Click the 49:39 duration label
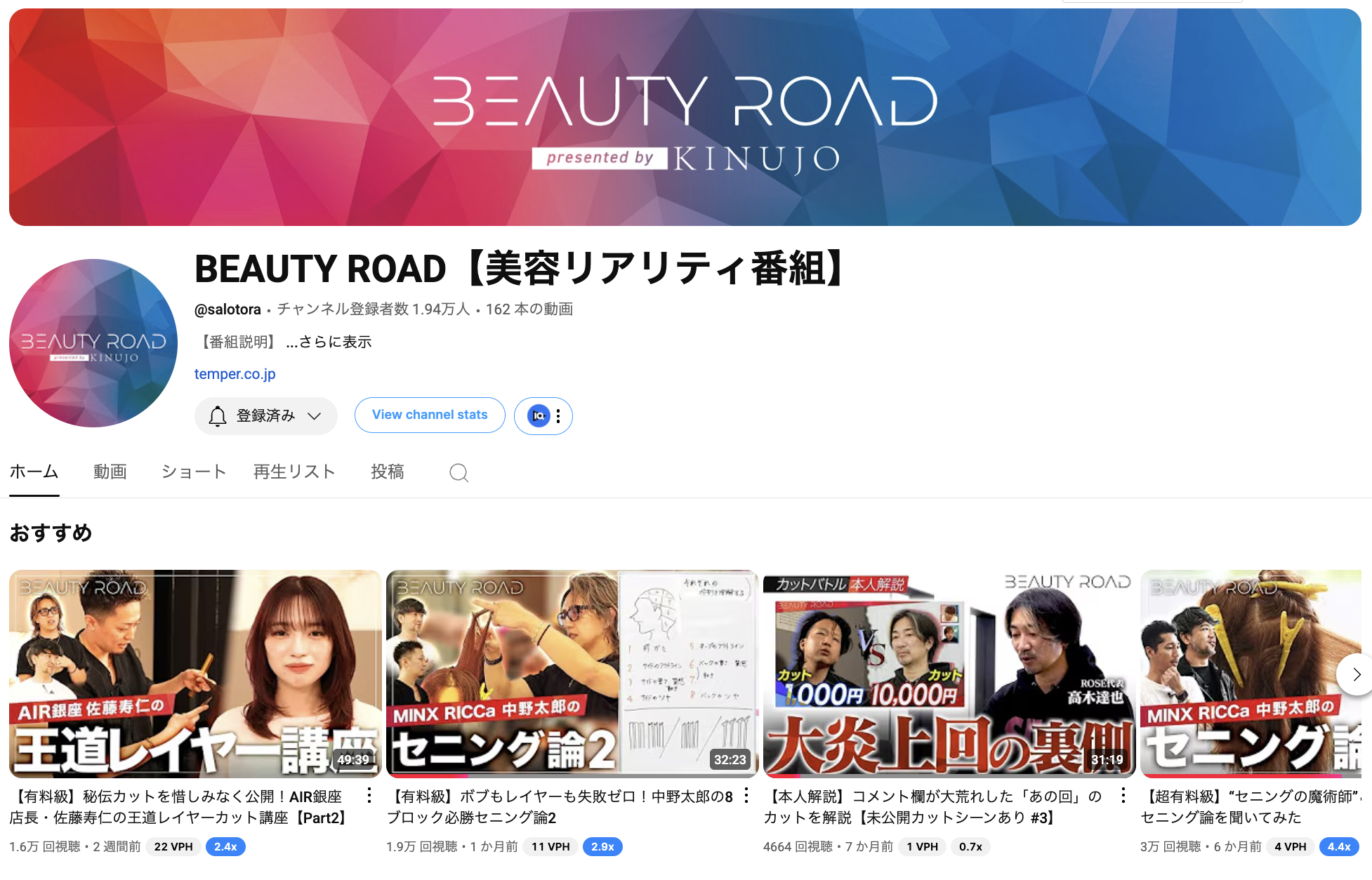1372x880 pixels. (353, 759)
